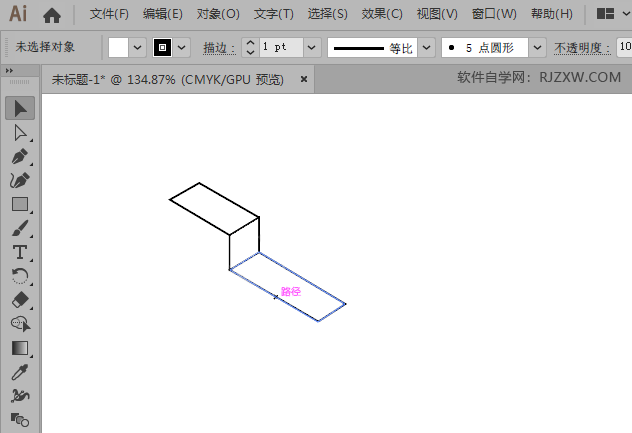
Task: Close the 未标题-1* document tab
Action: point(304,79)
